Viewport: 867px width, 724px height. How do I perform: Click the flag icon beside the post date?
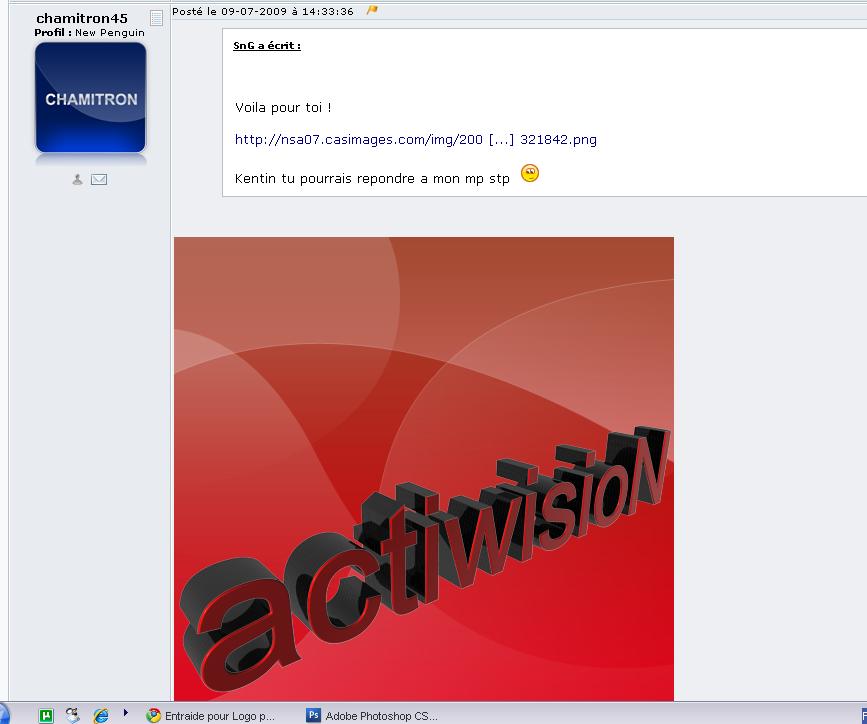pyautogui.click(x=372, y=10)
